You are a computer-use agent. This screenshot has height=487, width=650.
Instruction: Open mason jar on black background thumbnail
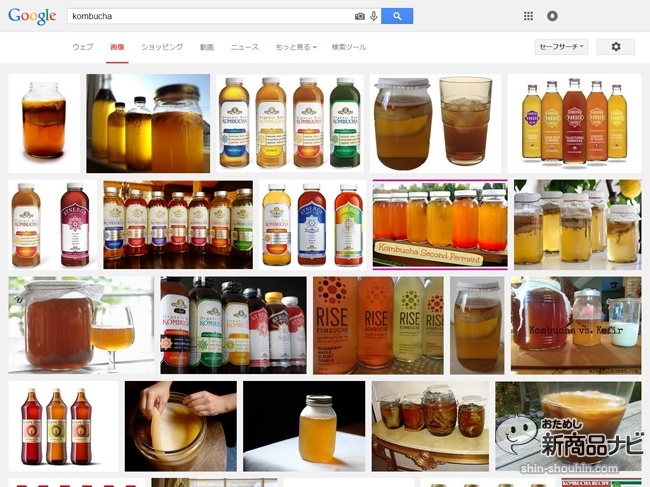tap(304, 426)
